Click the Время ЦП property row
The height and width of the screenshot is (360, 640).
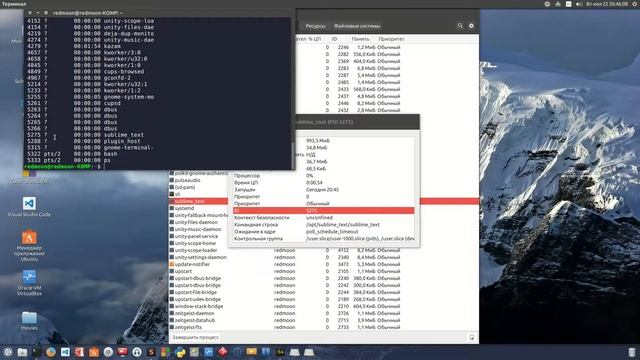coord(324,182)
